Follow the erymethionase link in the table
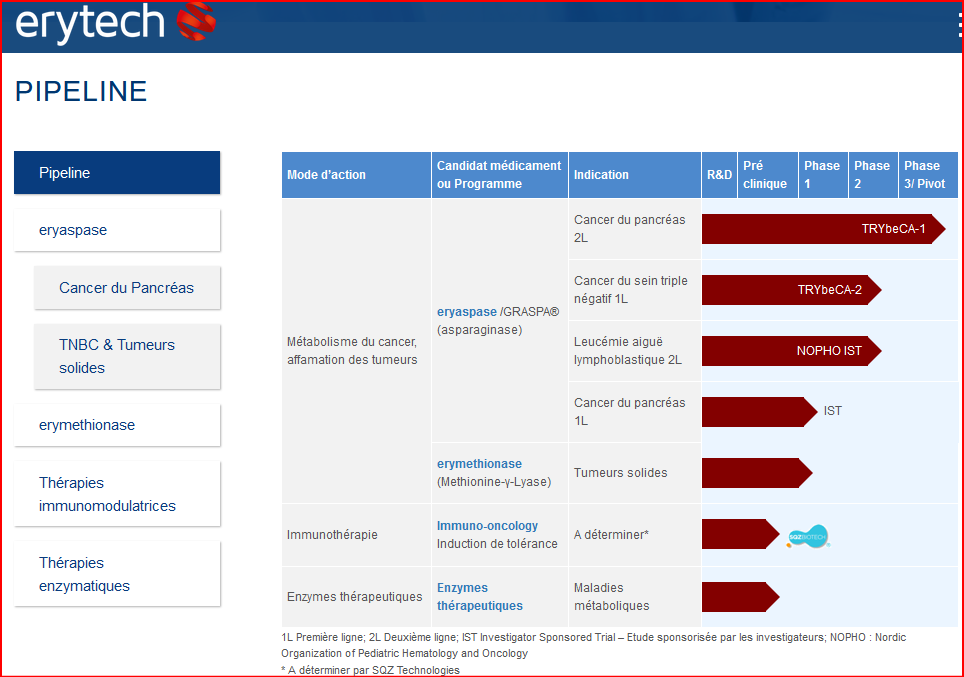The image size is (964, 677). click(479, 464)
